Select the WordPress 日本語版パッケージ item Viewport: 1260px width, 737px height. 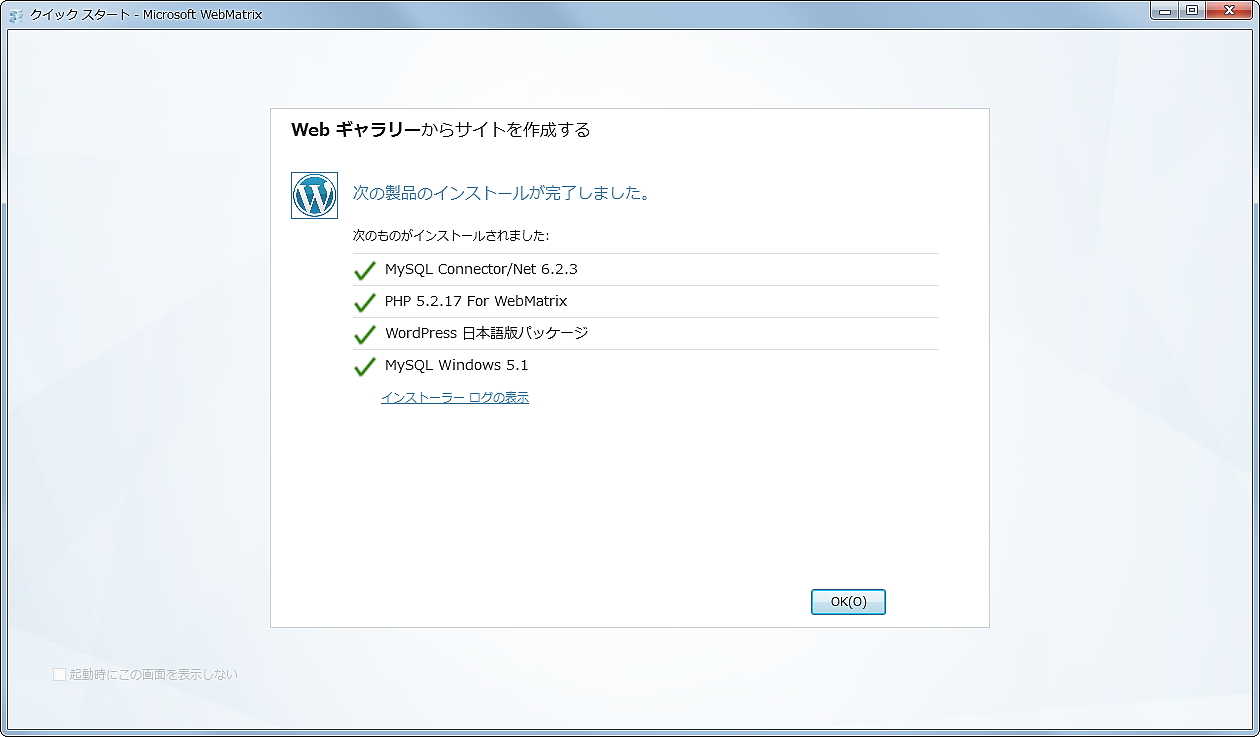(x=485, y=333)
